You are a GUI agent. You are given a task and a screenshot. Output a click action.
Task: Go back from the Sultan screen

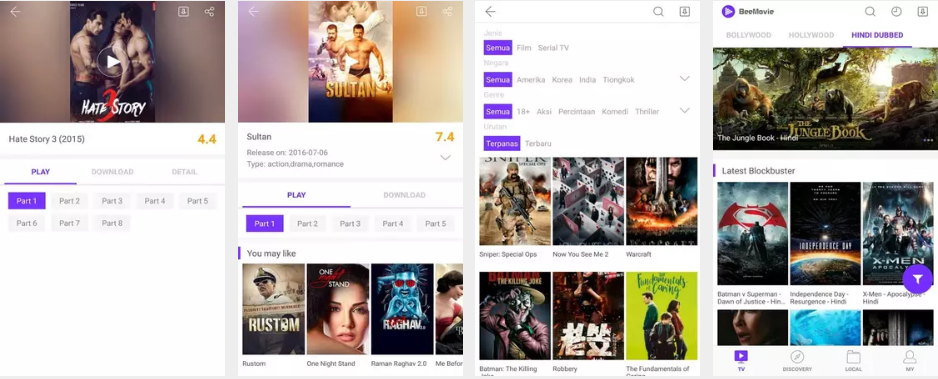click(254, 12)
